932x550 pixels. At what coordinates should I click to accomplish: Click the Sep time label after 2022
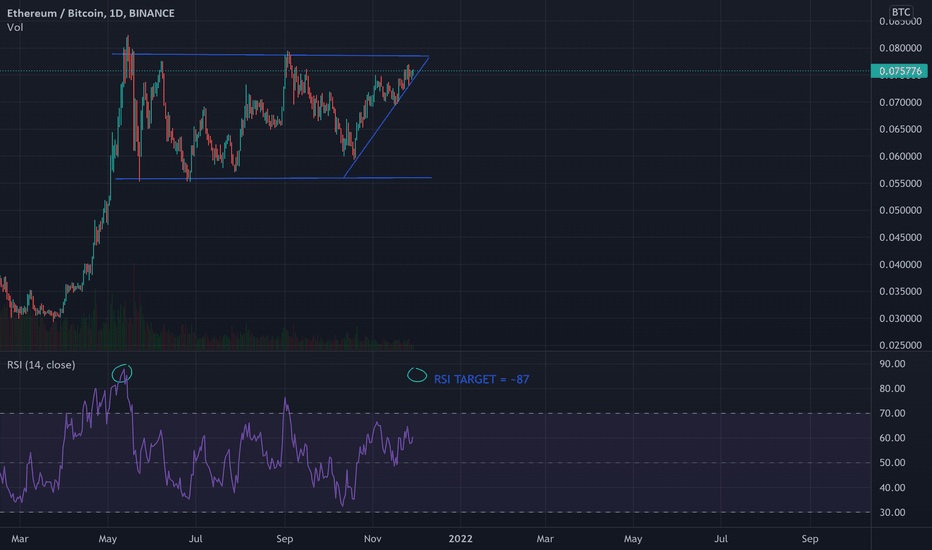click(810, 539)
